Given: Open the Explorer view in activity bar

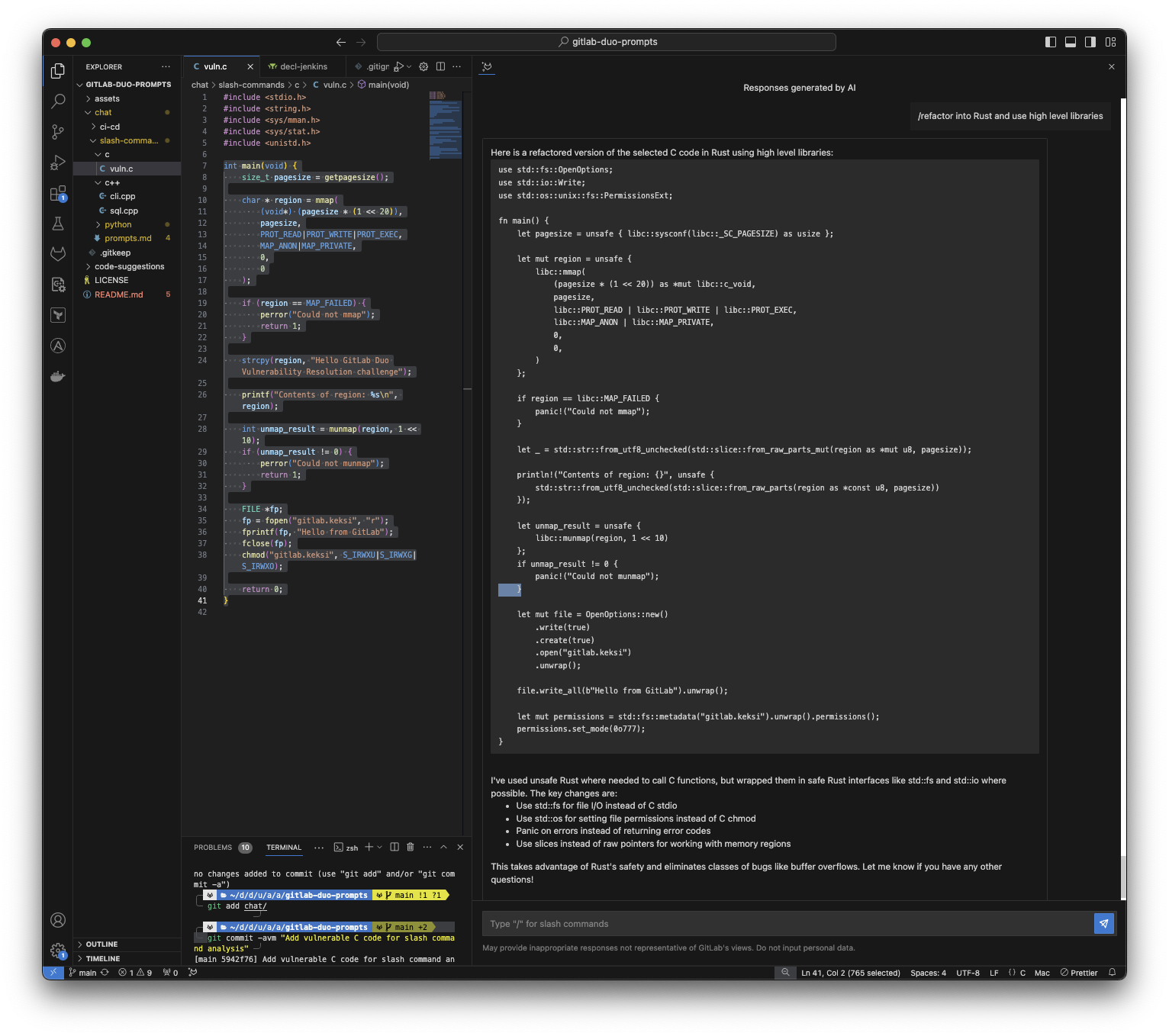Looking at the screenshot, I should point(58,71).
